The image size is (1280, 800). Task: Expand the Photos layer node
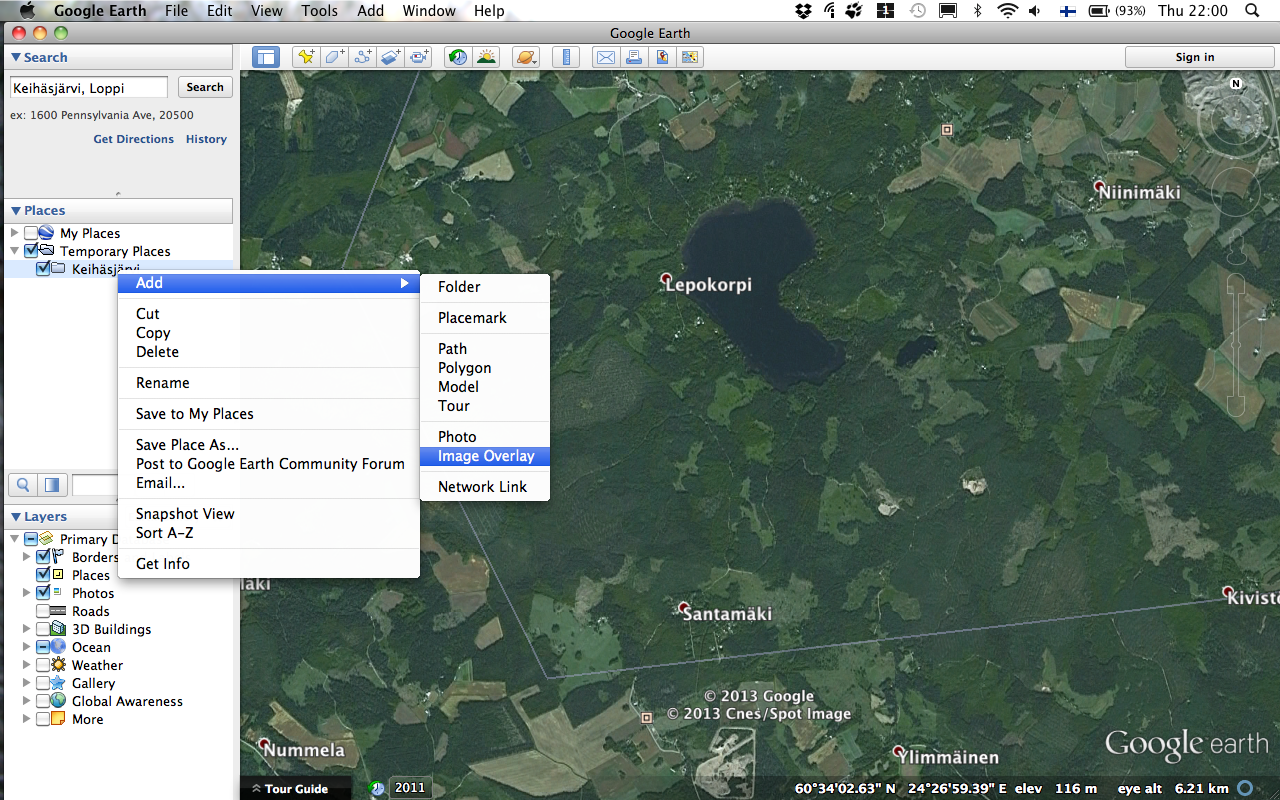click(27, 593)
